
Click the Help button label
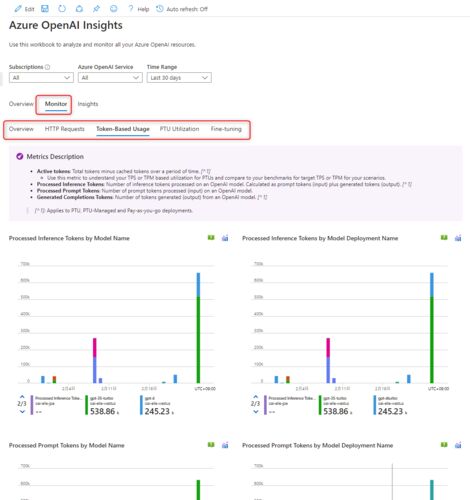click(143, 9)
